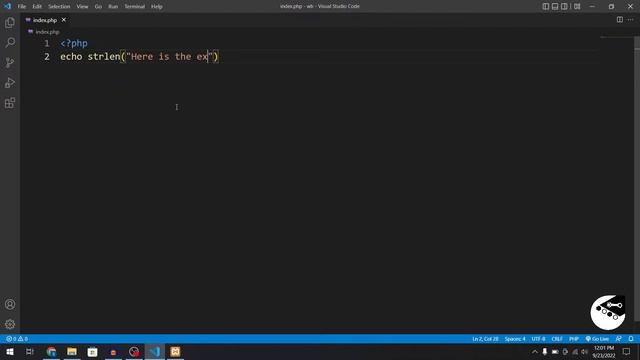The height and width of the screenshot is (360, 640).
Task: Open the Manage gear icon
Action: [x=10, y=324]
